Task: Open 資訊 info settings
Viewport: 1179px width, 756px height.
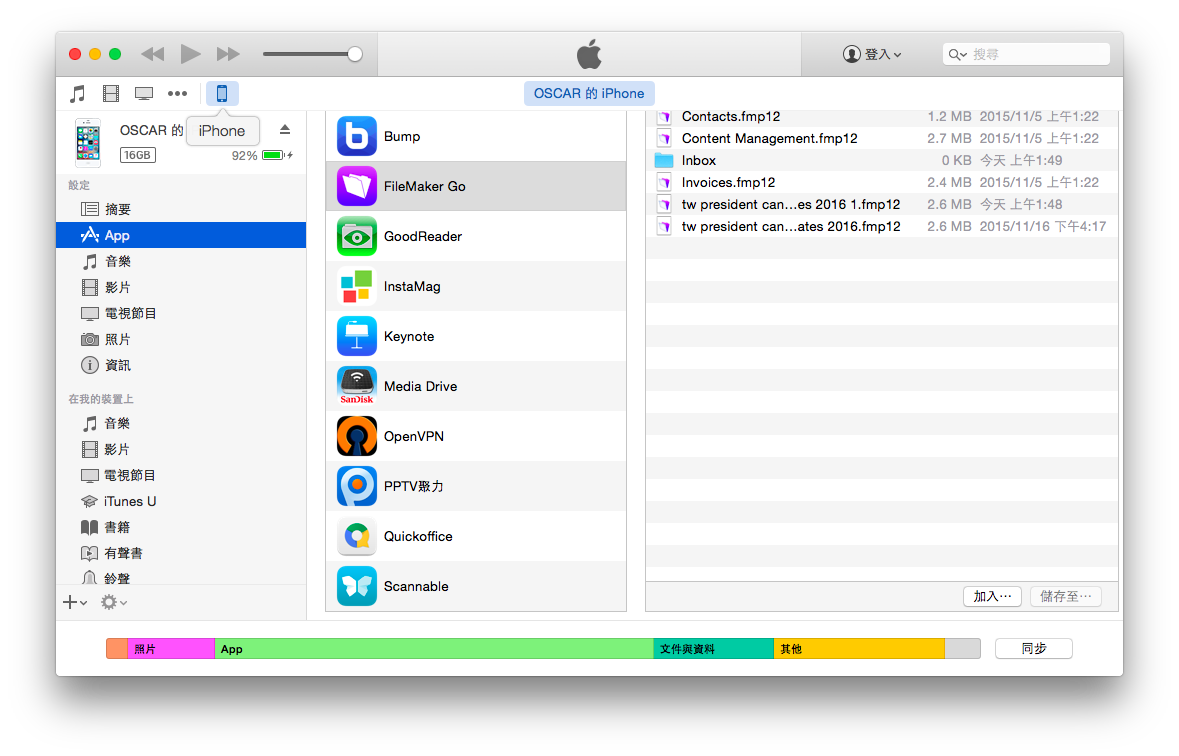Action: [181, 365]
